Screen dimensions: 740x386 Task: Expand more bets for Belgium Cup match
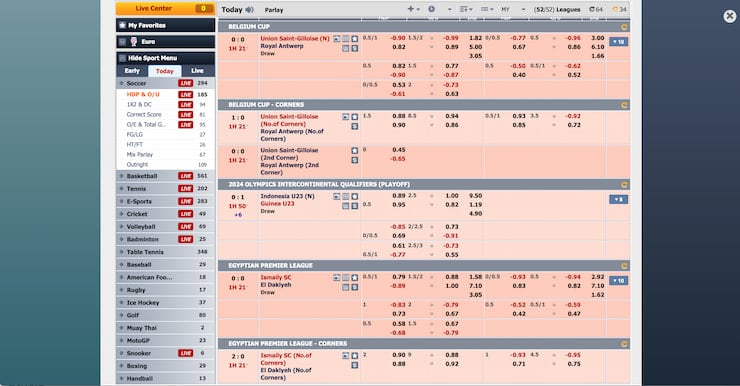pyautogui.click(x=618, y=42)
